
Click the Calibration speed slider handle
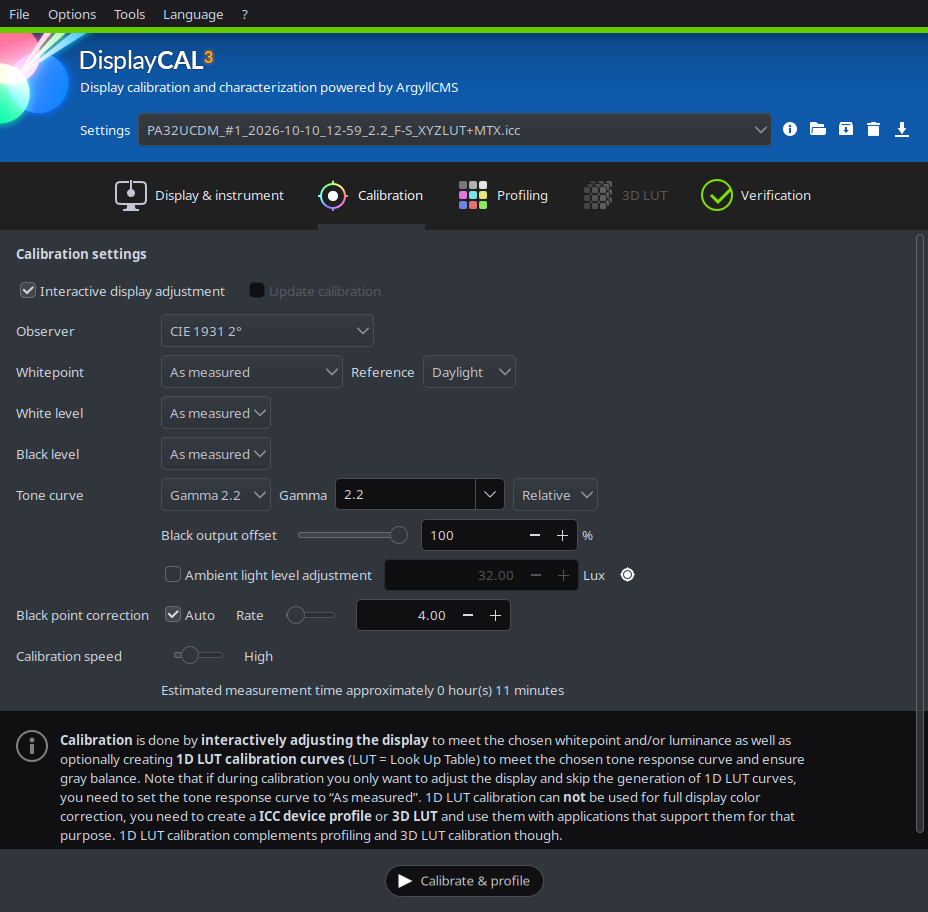coord(189,655)
